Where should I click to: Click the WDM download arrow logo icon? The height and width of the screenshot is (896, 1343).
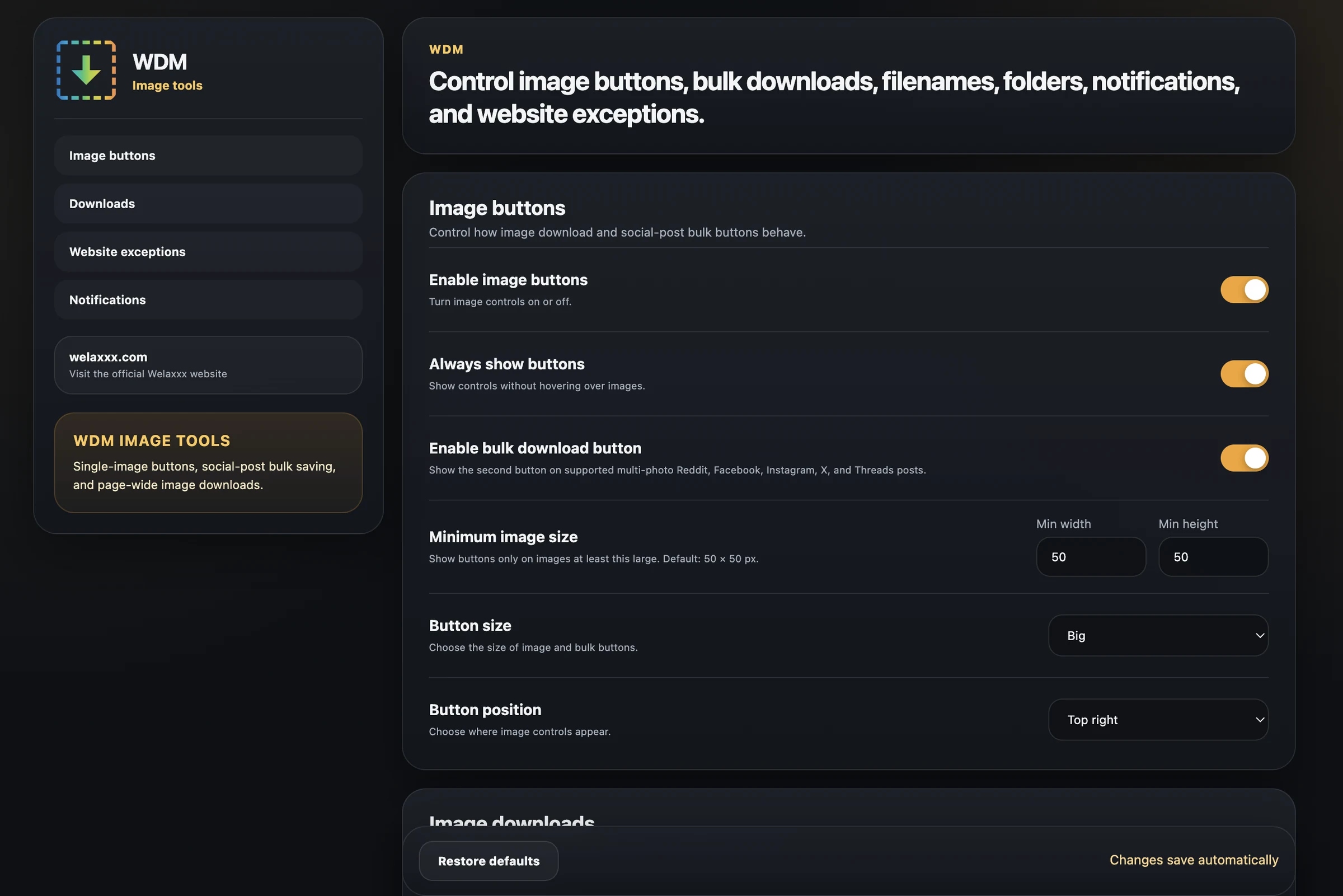tap(86, 71)
